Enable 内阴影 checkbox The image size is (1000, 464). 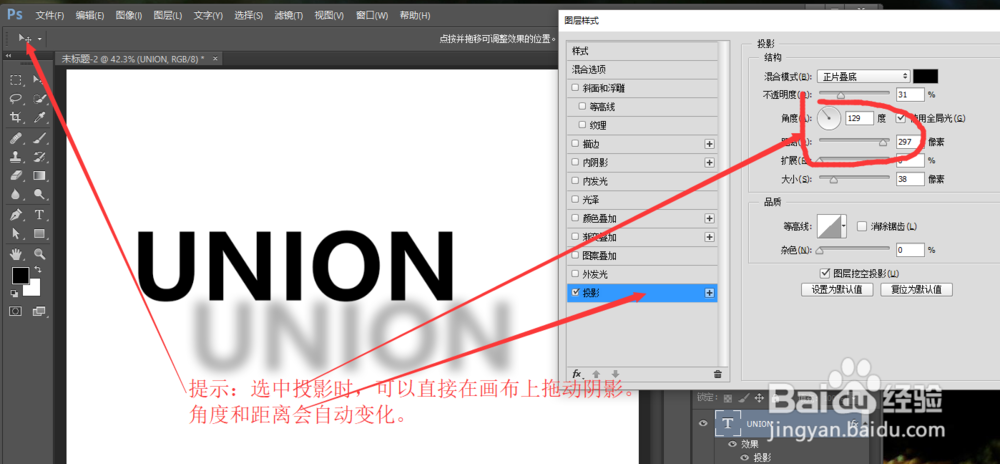point(576,163)
